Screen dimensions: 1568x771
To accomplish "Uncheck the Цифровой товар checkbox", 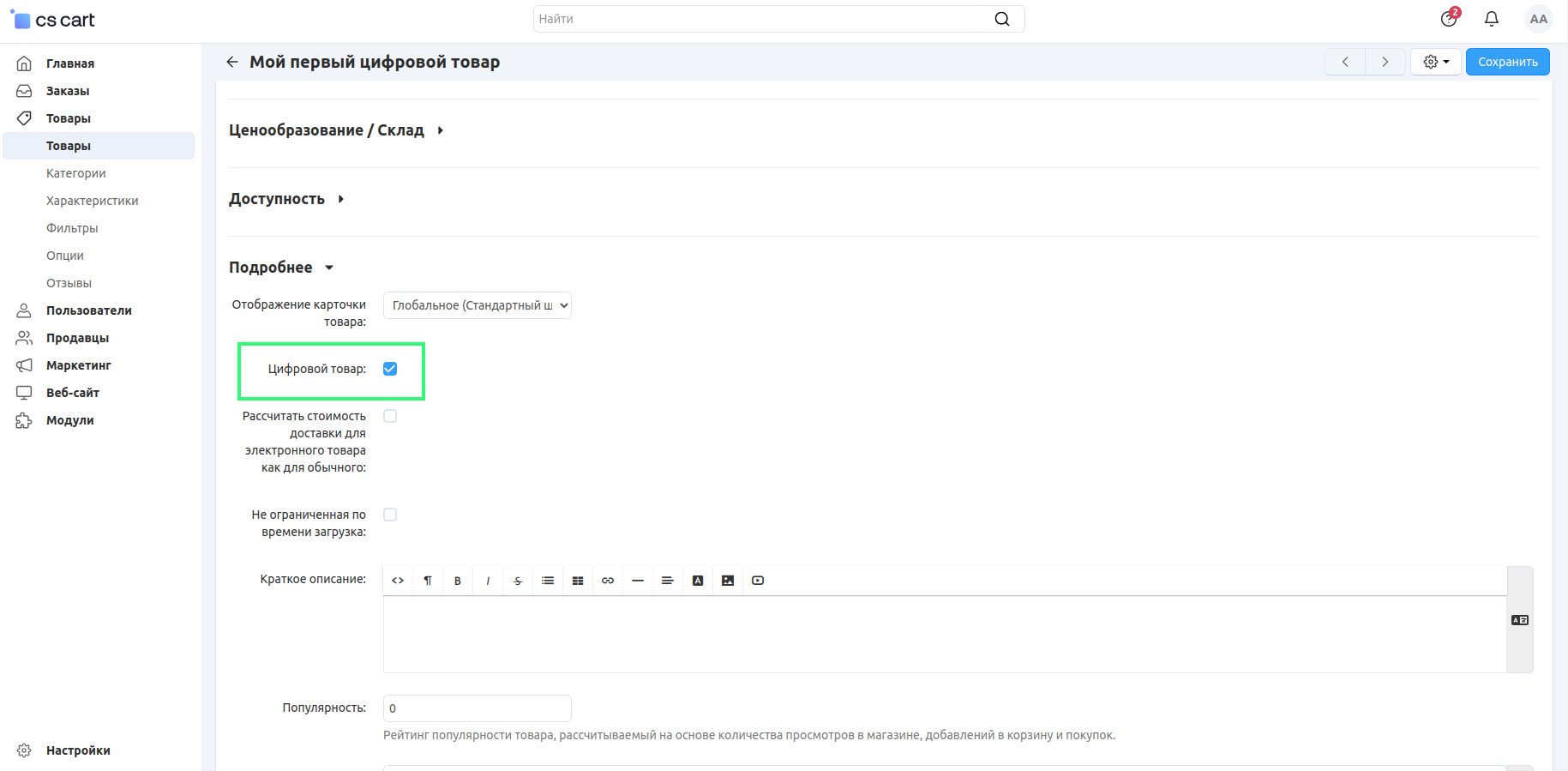I will [390, 369].
